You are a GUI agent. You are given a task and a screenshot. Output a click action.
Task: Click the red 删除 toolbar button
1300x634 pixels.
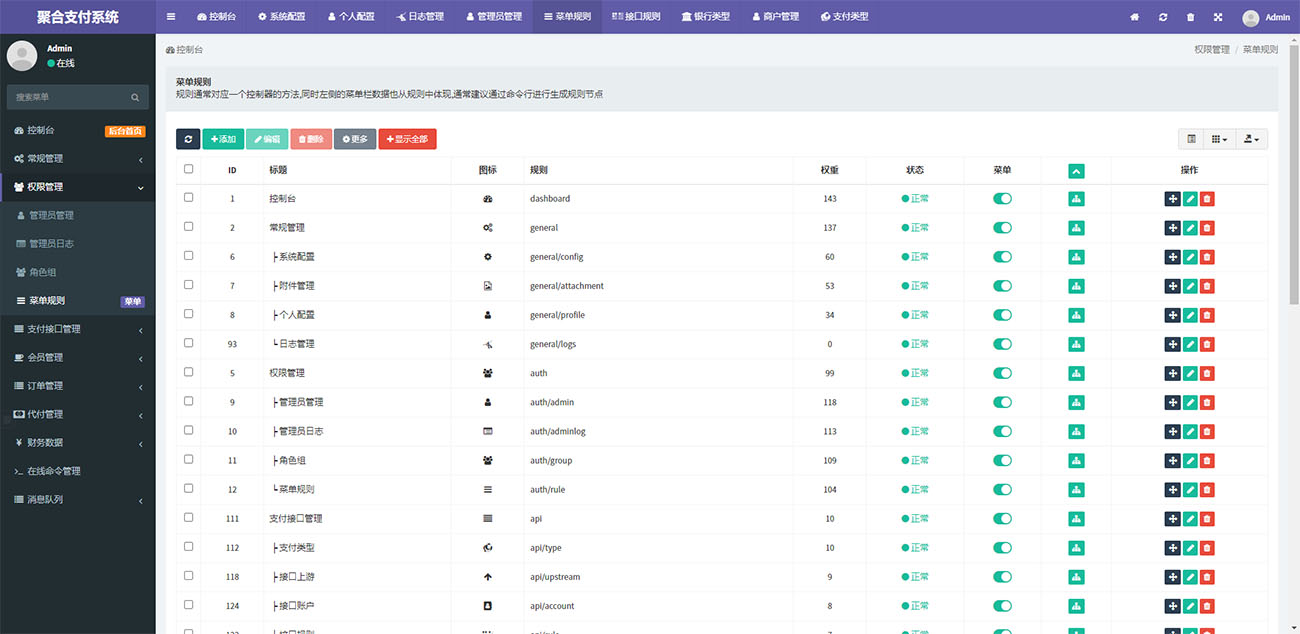point(311,139)
